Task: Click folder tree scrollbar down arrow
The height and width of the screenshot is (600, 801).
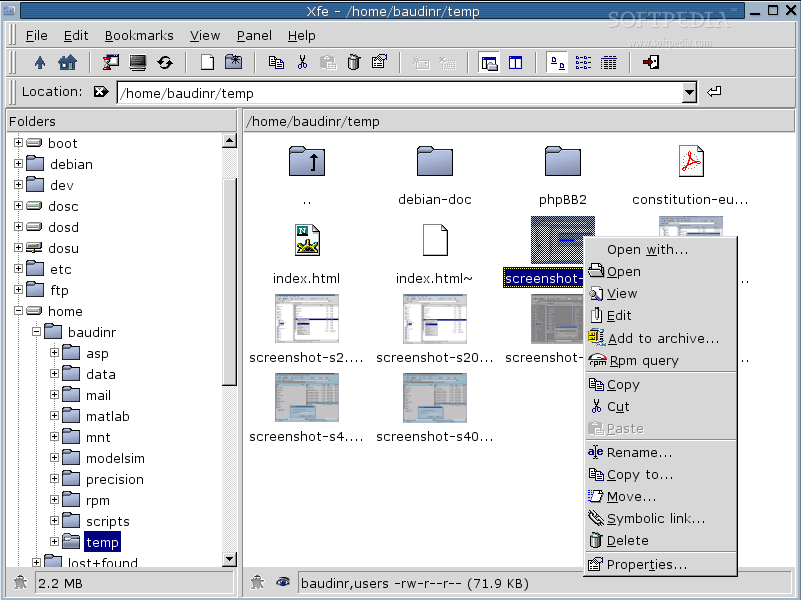Action: [229, 559]
